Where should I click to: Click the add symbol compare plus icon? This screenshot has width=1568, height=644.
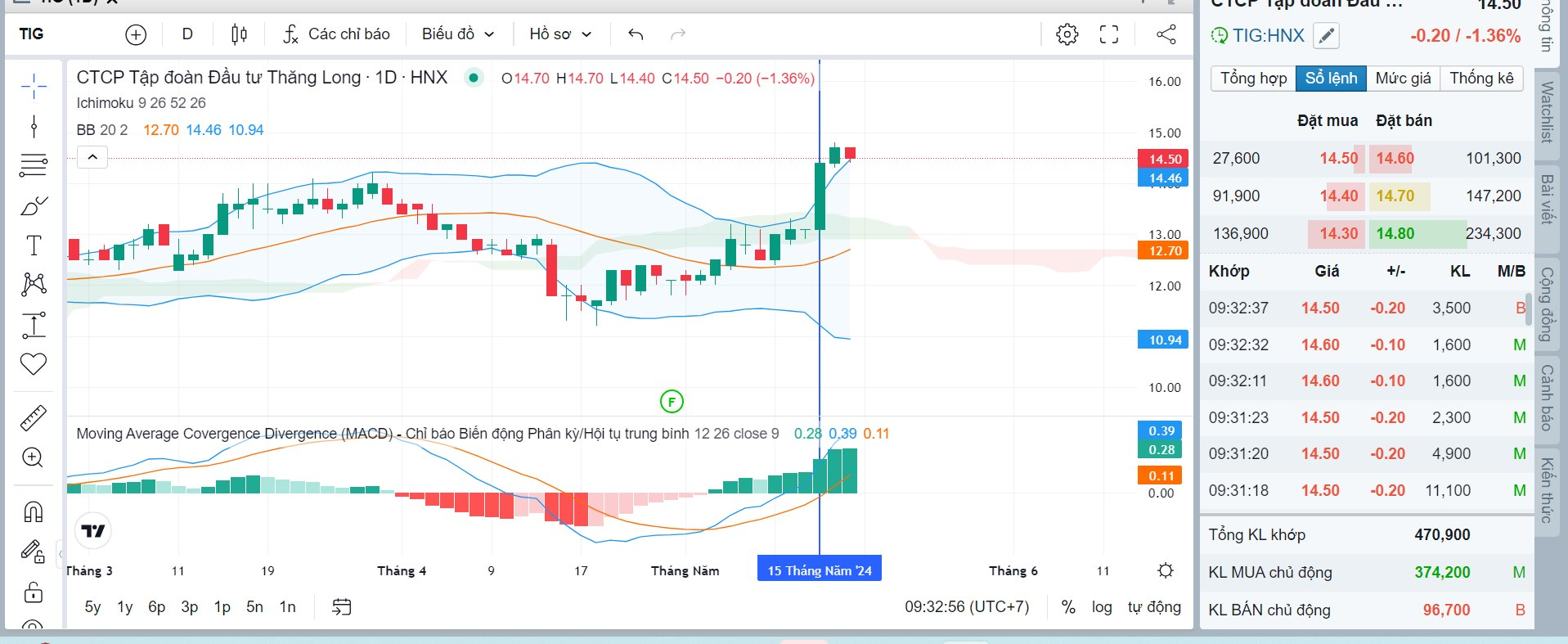point(136,34)
